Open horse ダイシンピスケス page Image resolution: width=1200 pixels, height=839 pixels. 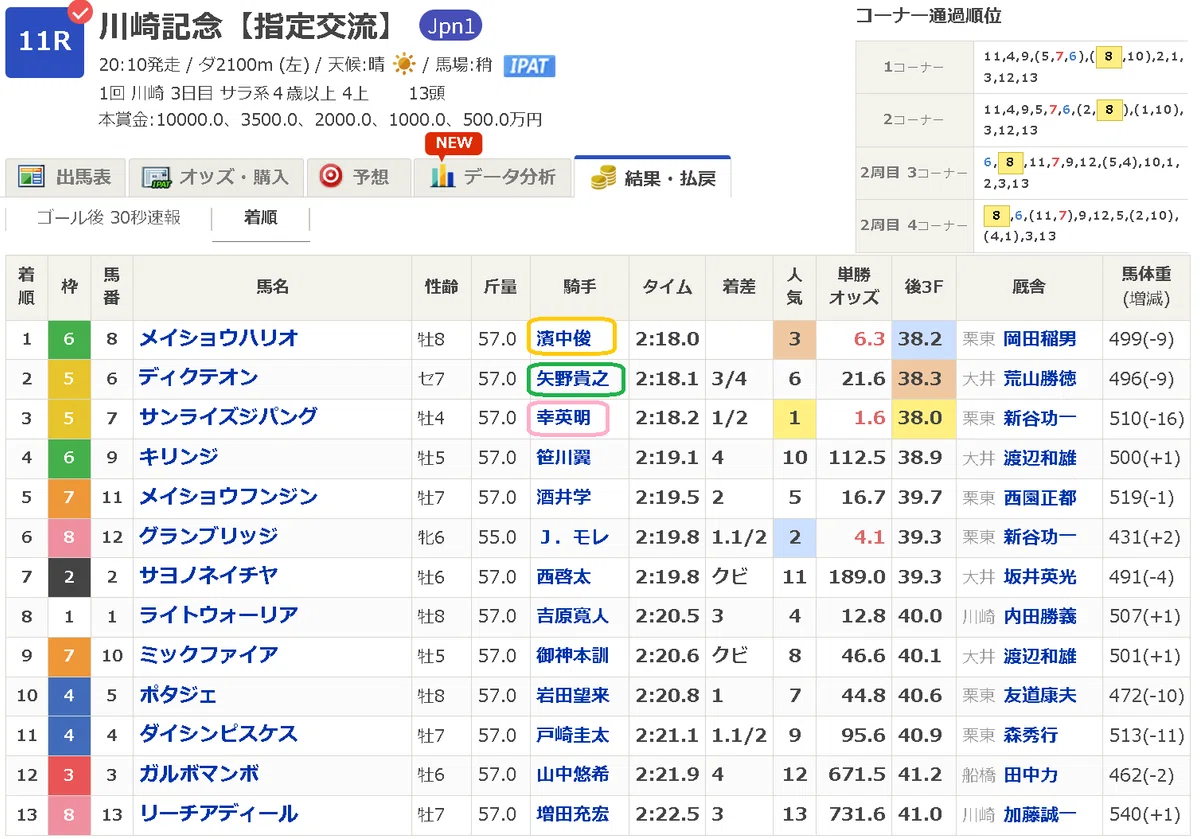pos(218,735)
